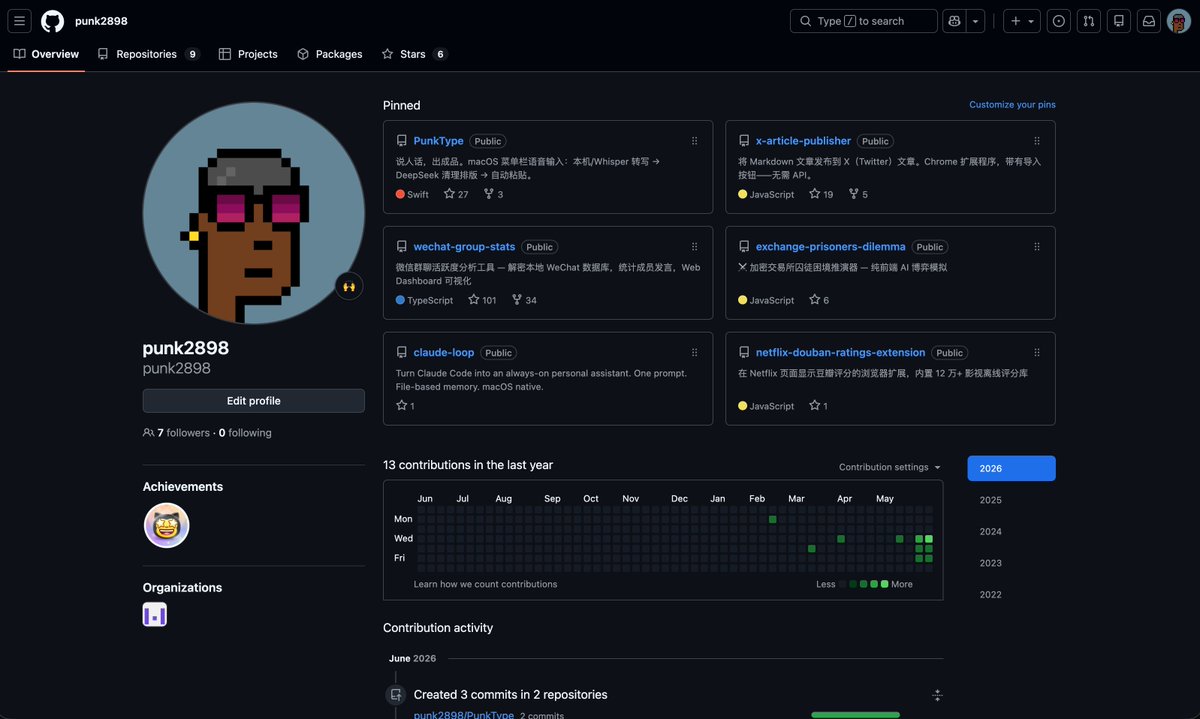Open Repositories icon in the header
The height and width of the screenshot is (719, 1200).
click(1119, 21)
